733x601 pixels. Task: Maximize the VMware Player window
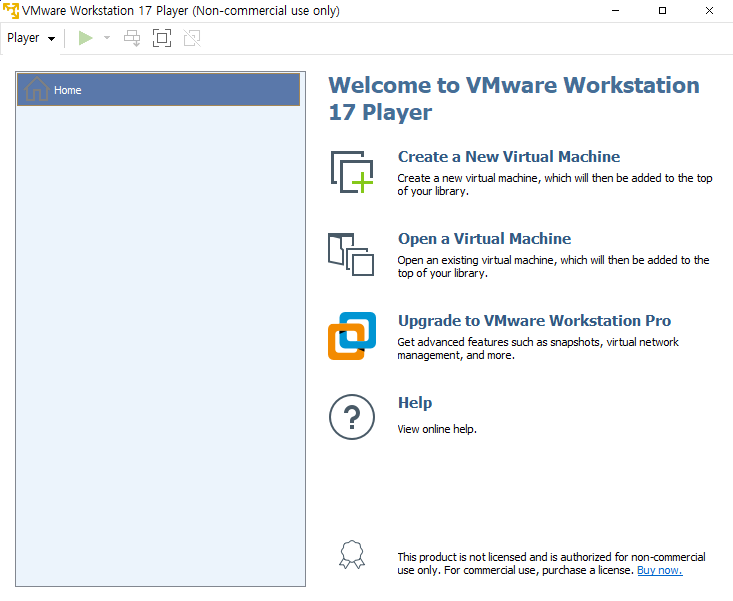pyautogui.click(x=662, y=10)
